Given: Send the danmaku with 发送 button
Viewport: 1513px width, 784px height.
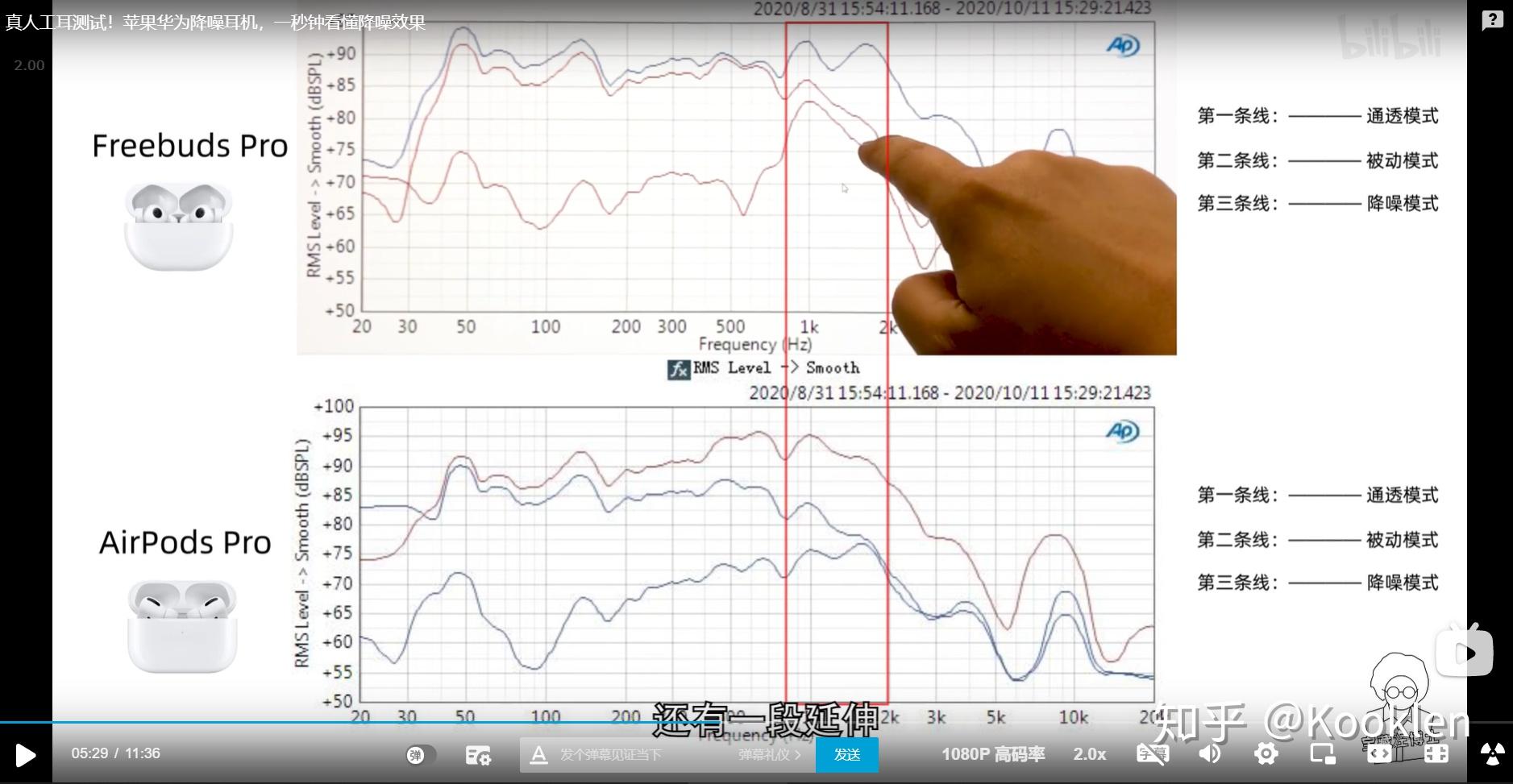Looking at the screenshot, I should click(x=846, y=755).
